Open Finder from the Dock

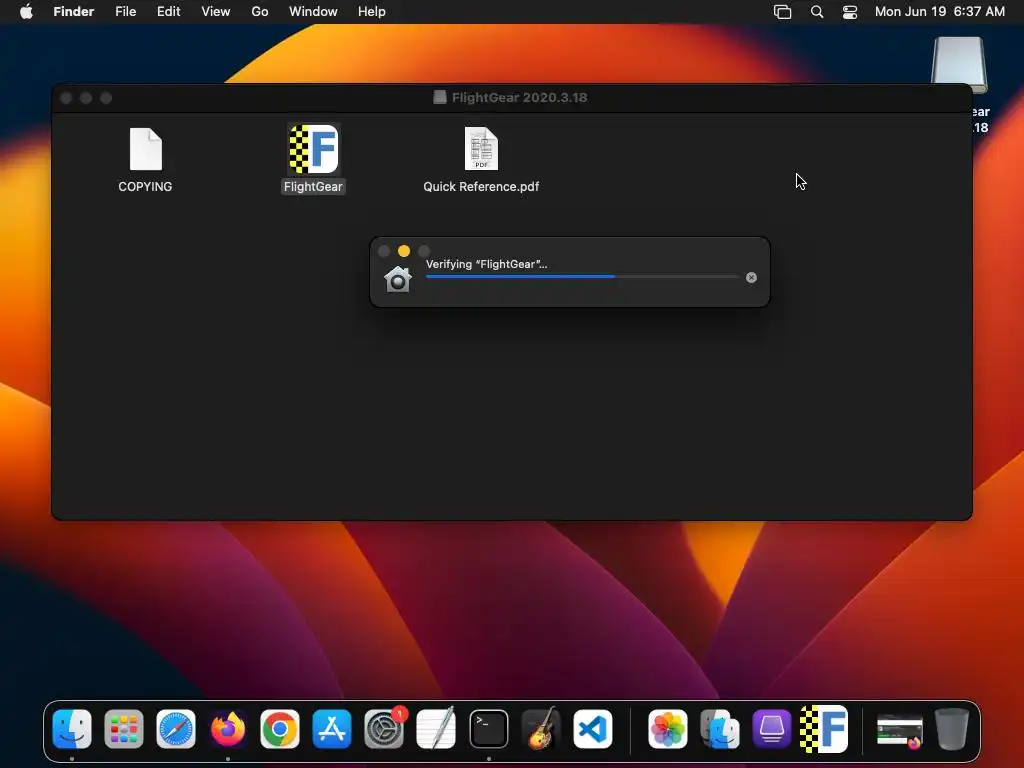pos(72,729)
